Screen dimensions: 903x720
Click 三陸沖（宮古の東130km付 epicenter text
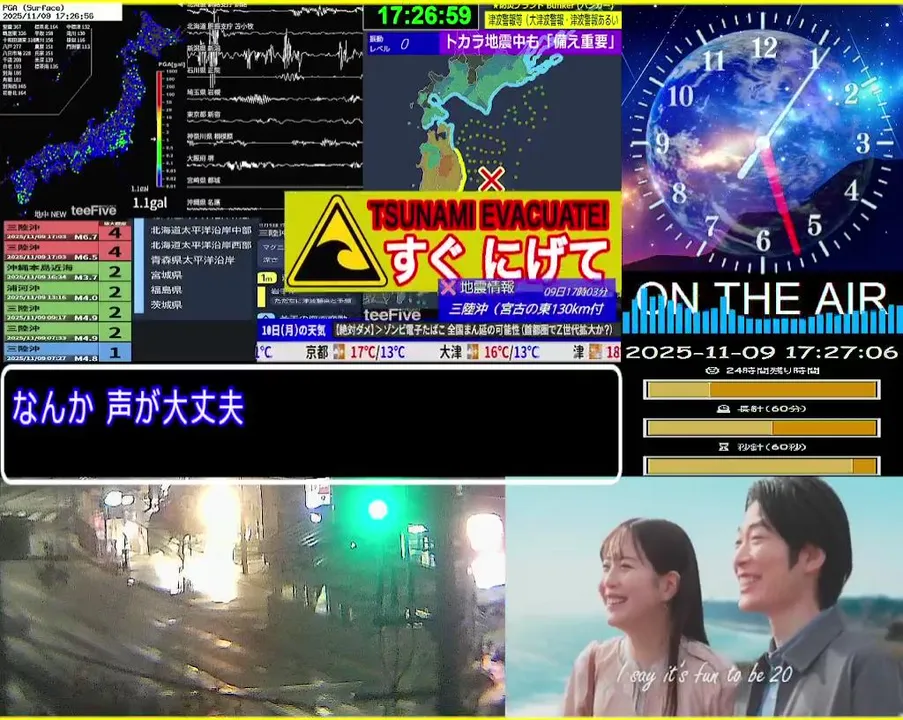(526, 309)
